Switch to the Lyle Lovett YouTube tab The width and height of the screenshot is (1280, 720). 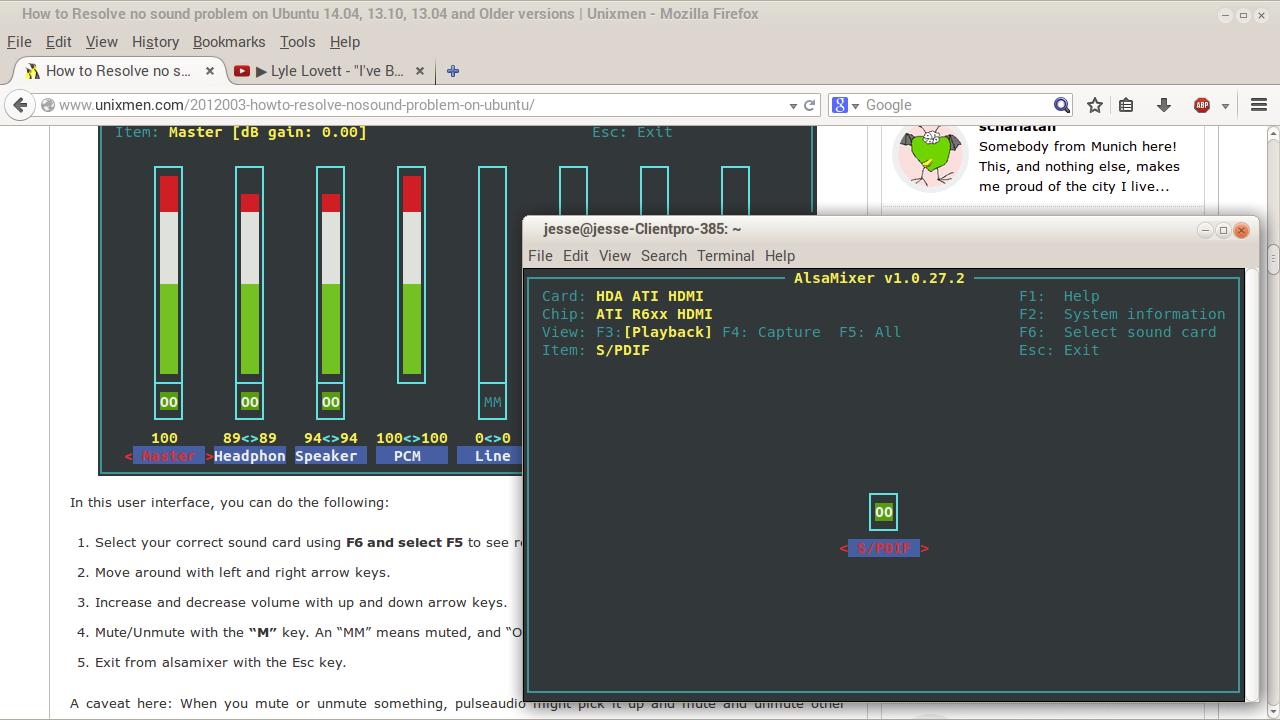(329, 71)
